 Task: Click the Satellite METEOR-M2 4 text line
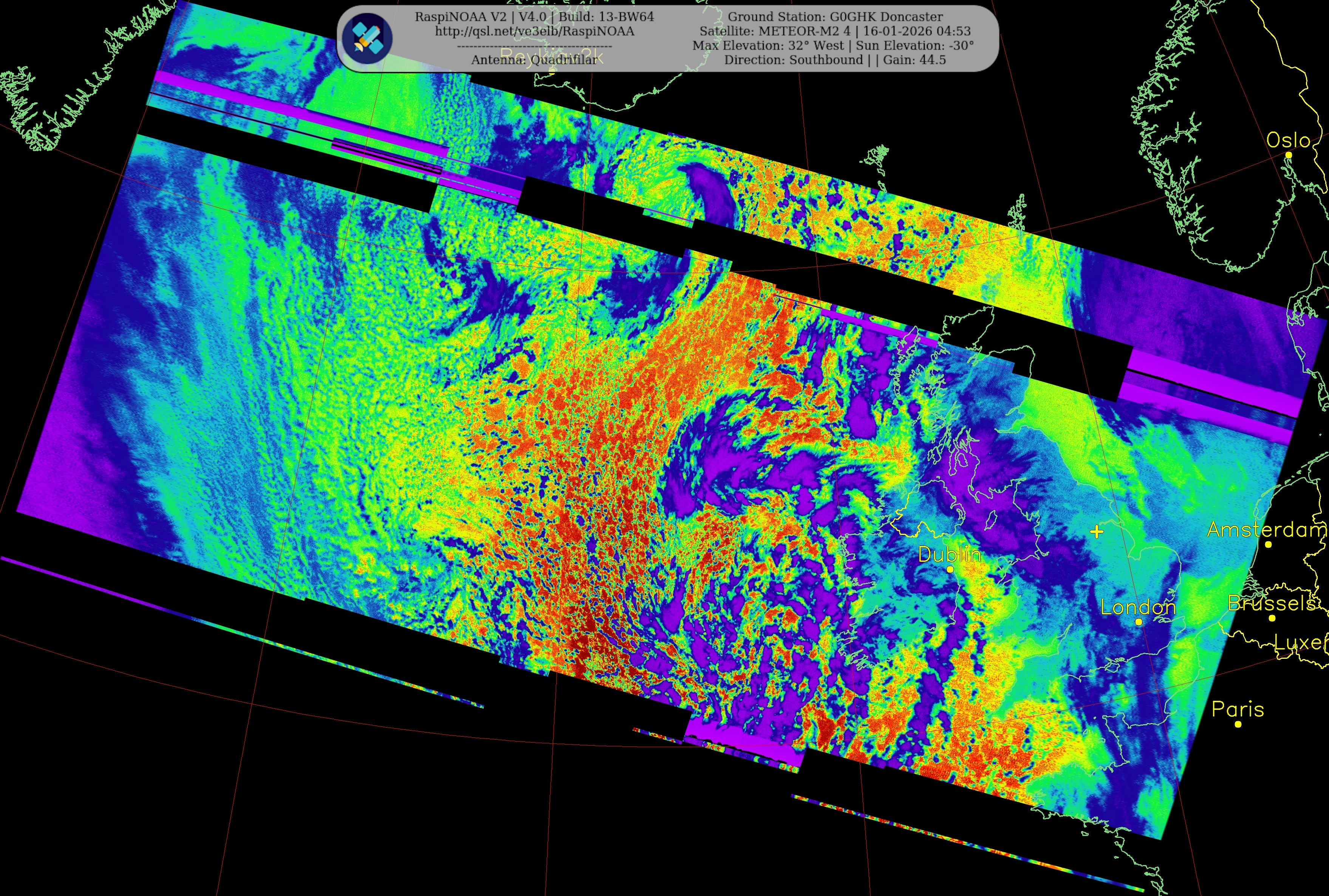(835, 31)
